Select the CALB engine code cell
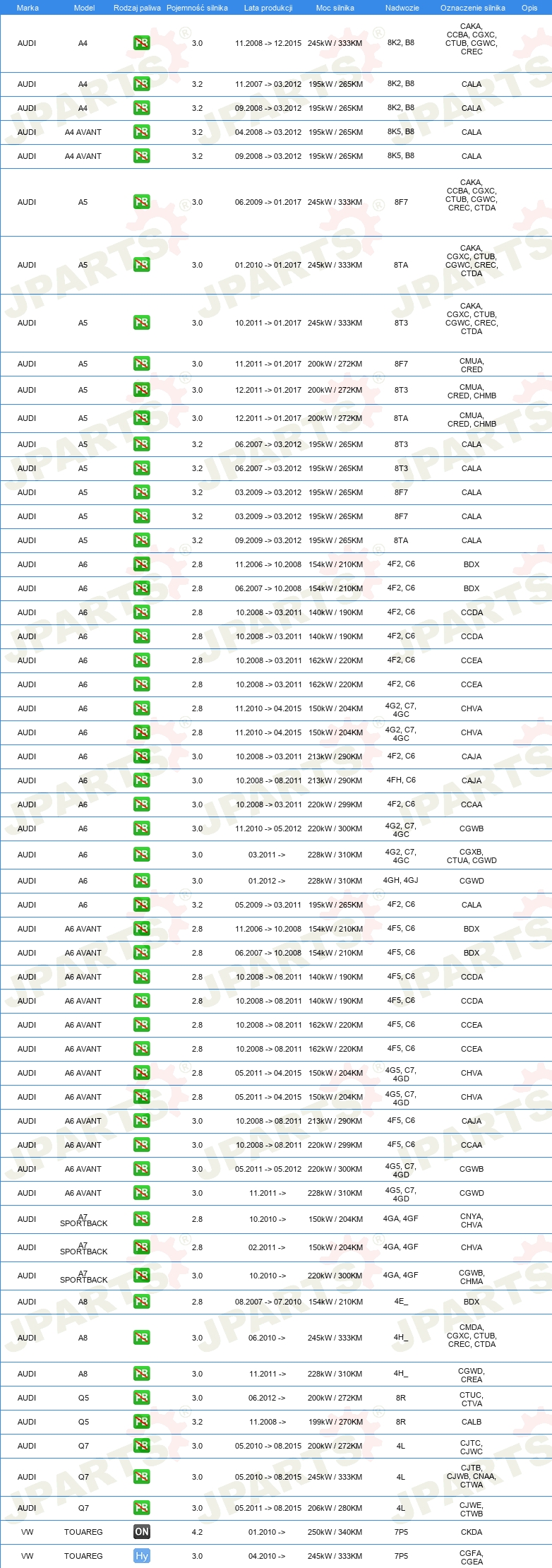This screenshot has width=552, height=1568. [472, 1422]
